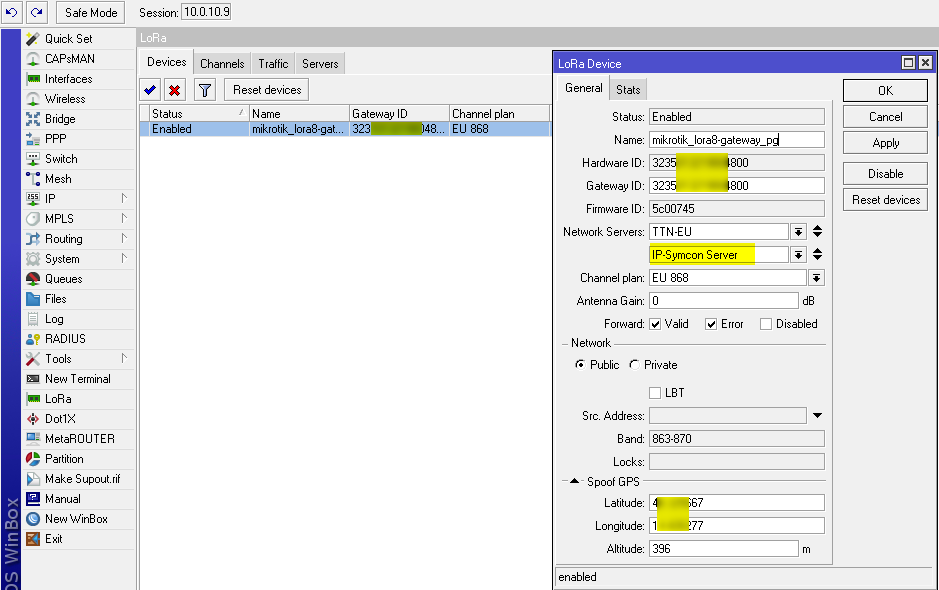Open New WinBox icon

[33, 519]
